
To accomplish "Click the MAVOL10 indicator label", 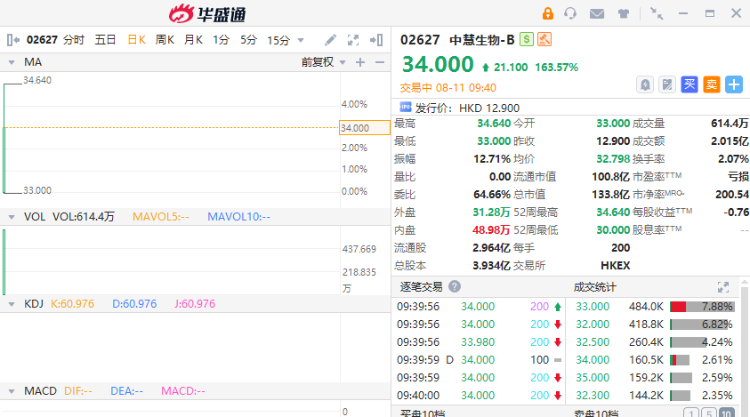I will pos(239,217).
